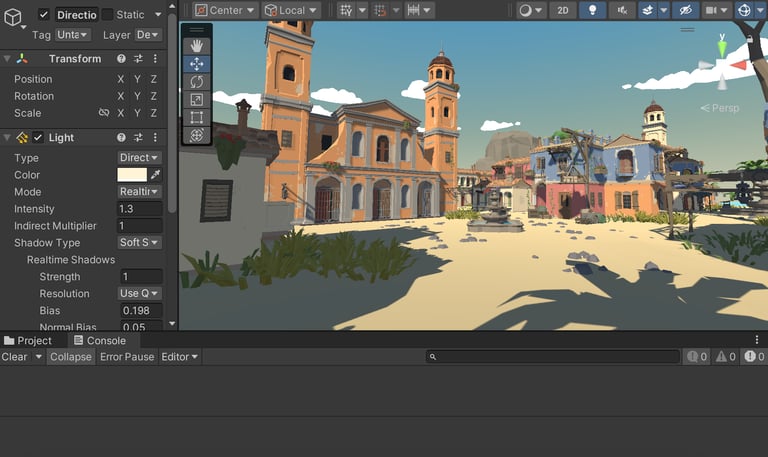Switch to the Console tab
The image size is (768, 457).
[x=99, y=341]
